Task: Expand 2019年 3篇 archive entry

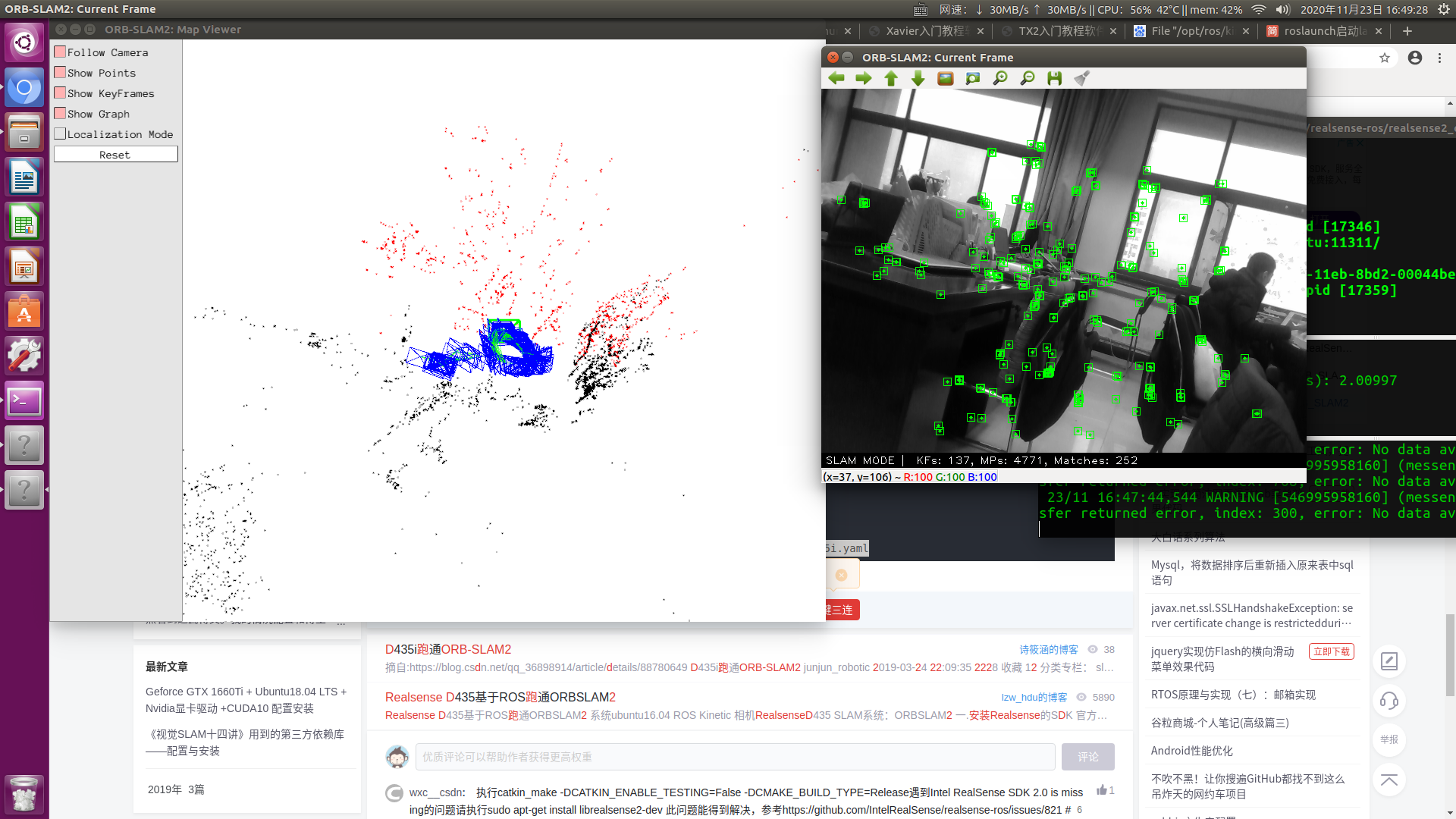Action: tap(176, 789)
